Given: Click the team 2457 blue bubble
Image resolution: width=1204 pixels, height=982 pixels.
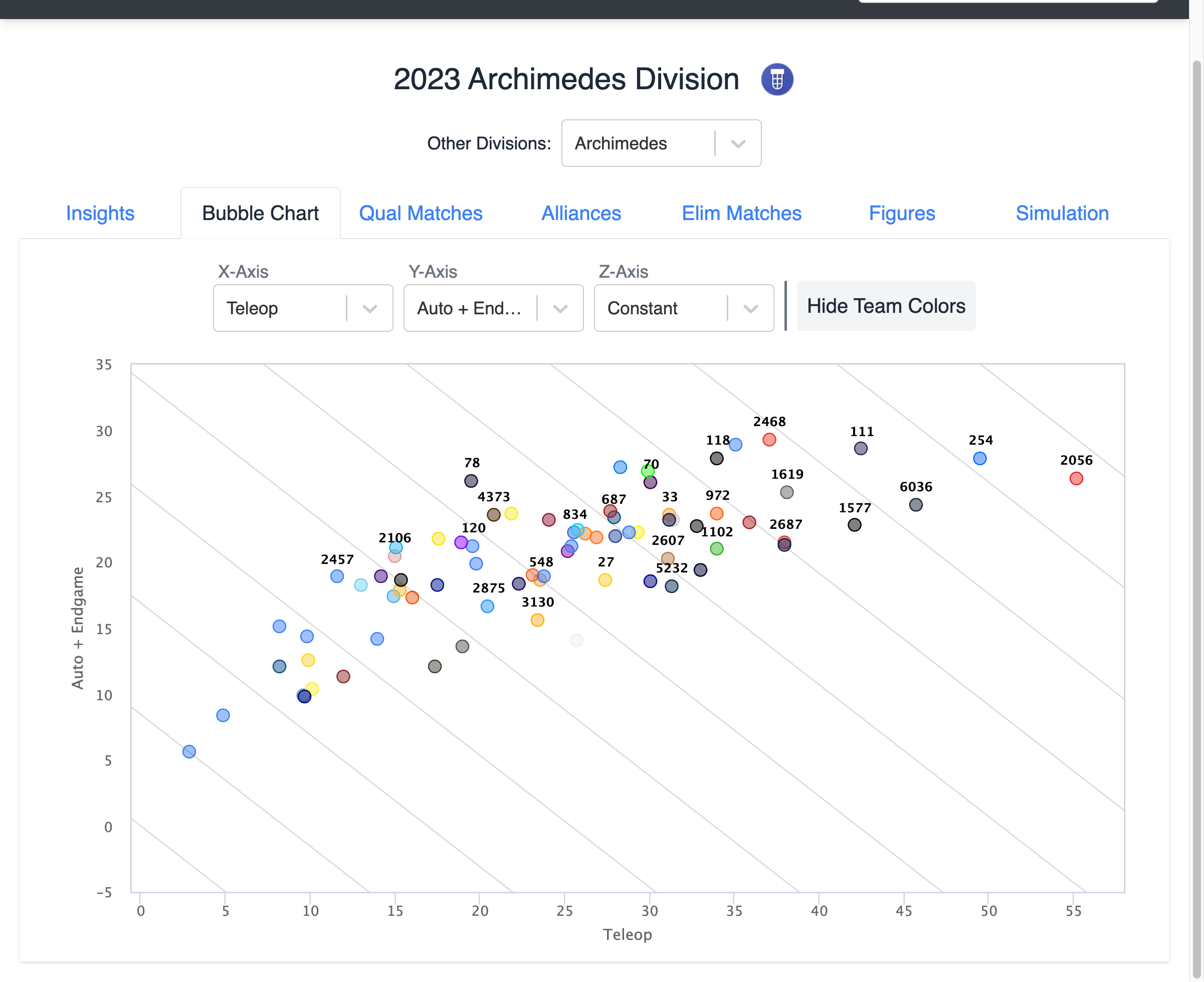Looking at the screenshot, I should tap(337, 576).
